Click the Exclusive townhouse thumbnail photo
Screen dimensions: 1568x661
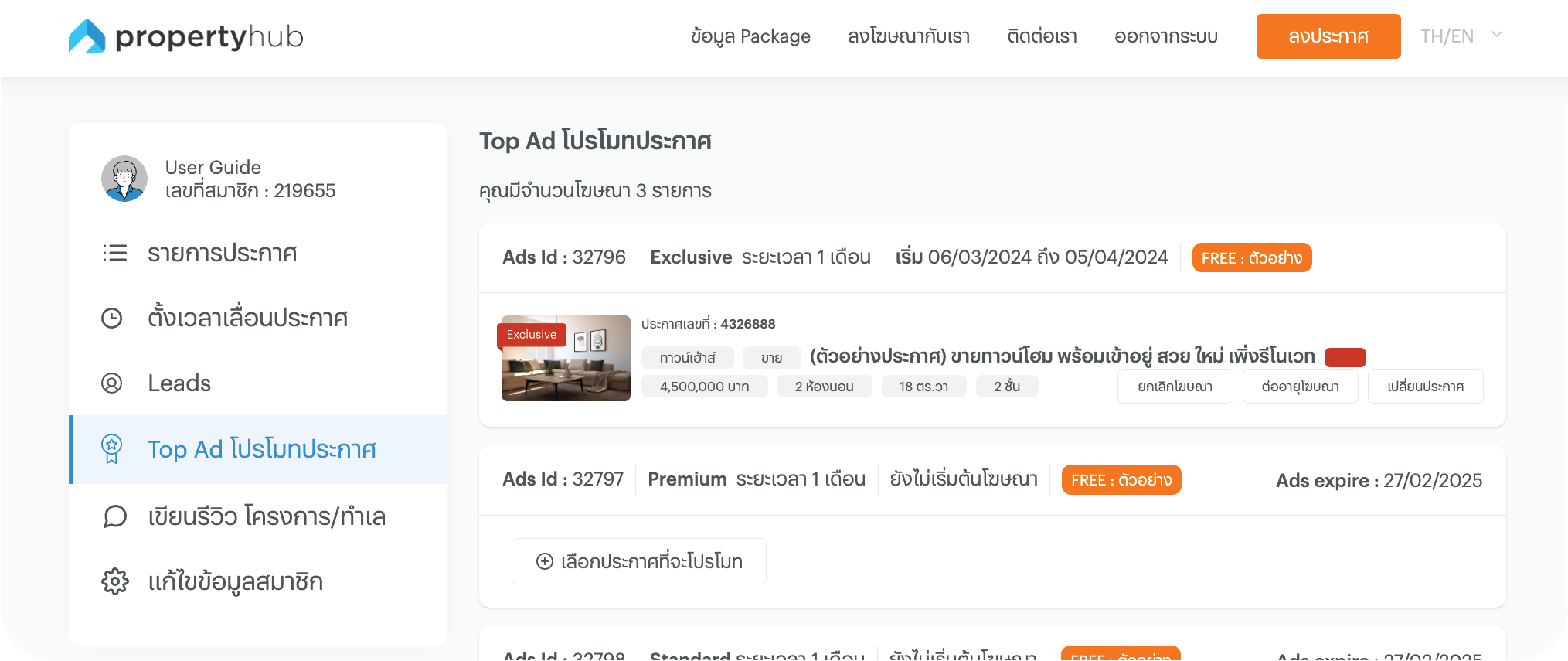click(565, 358)
